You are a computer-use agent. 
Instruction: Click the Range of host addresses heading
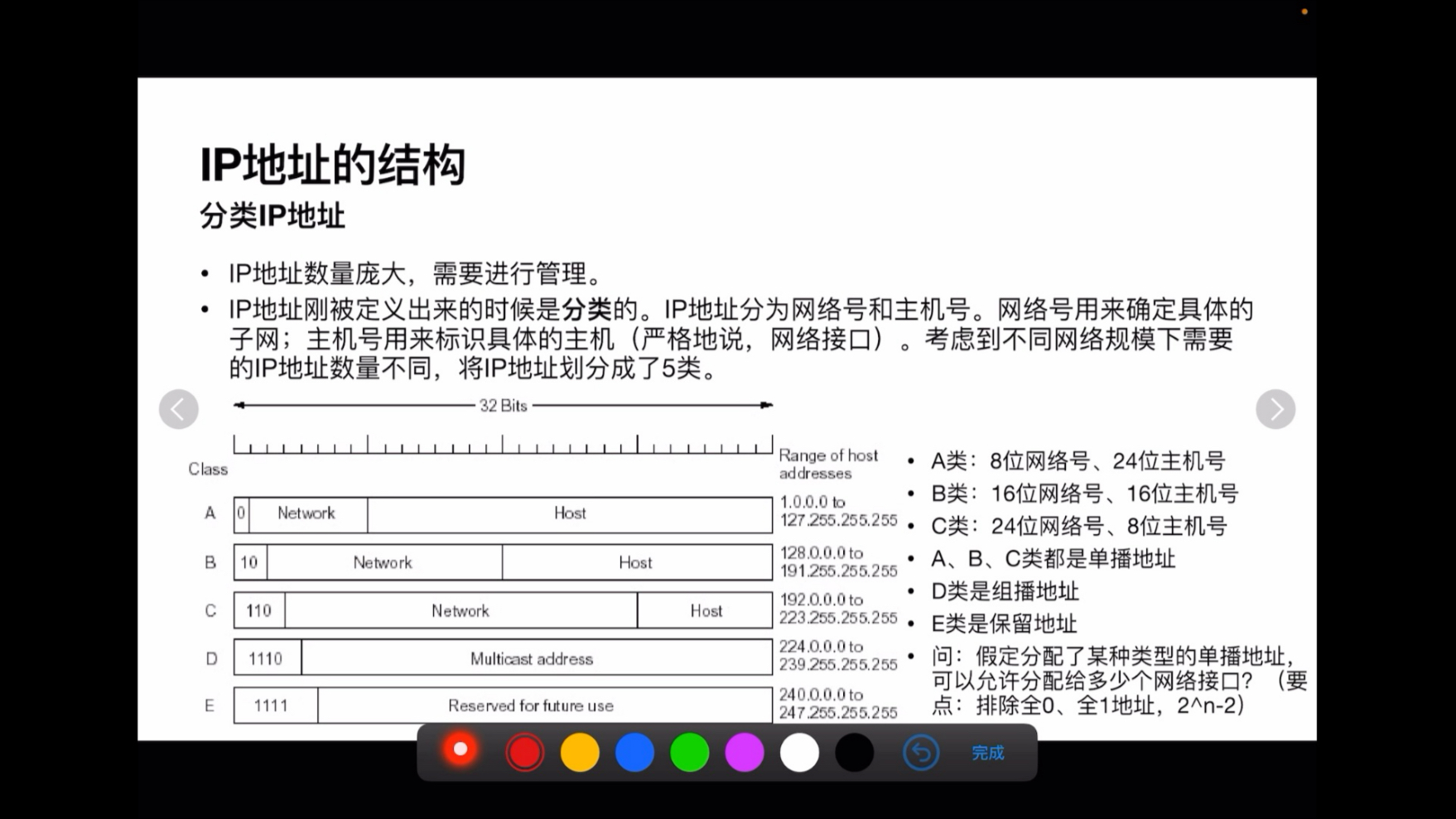click(828, 464)
